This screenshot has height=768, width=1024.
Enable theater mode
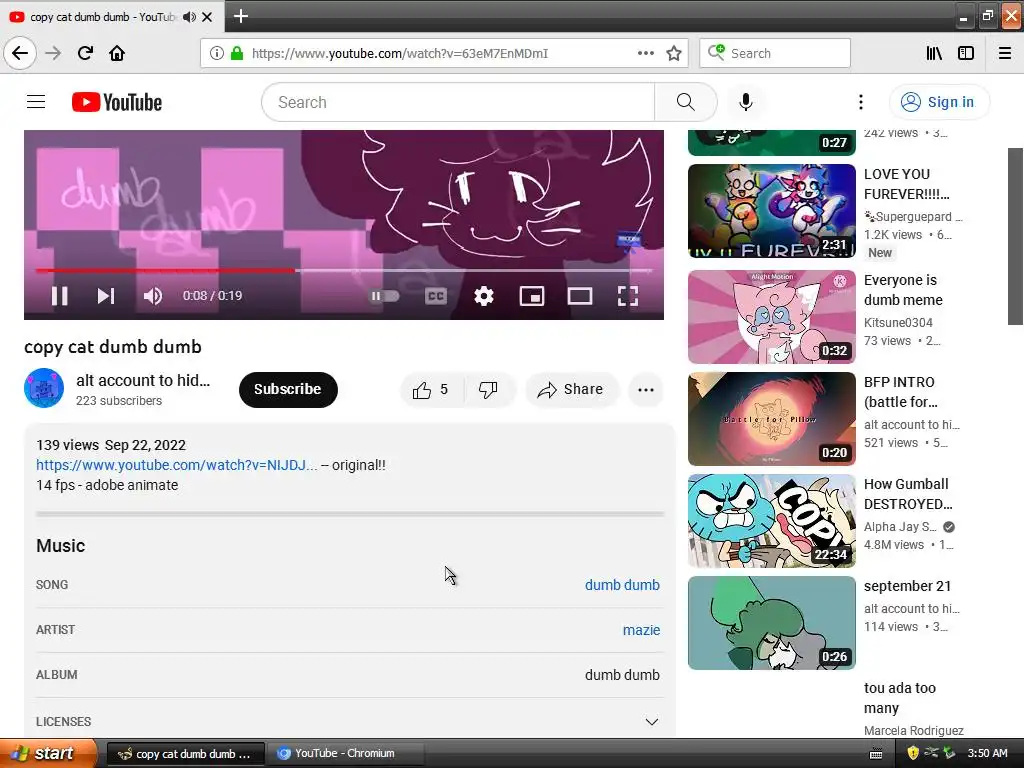580,296
